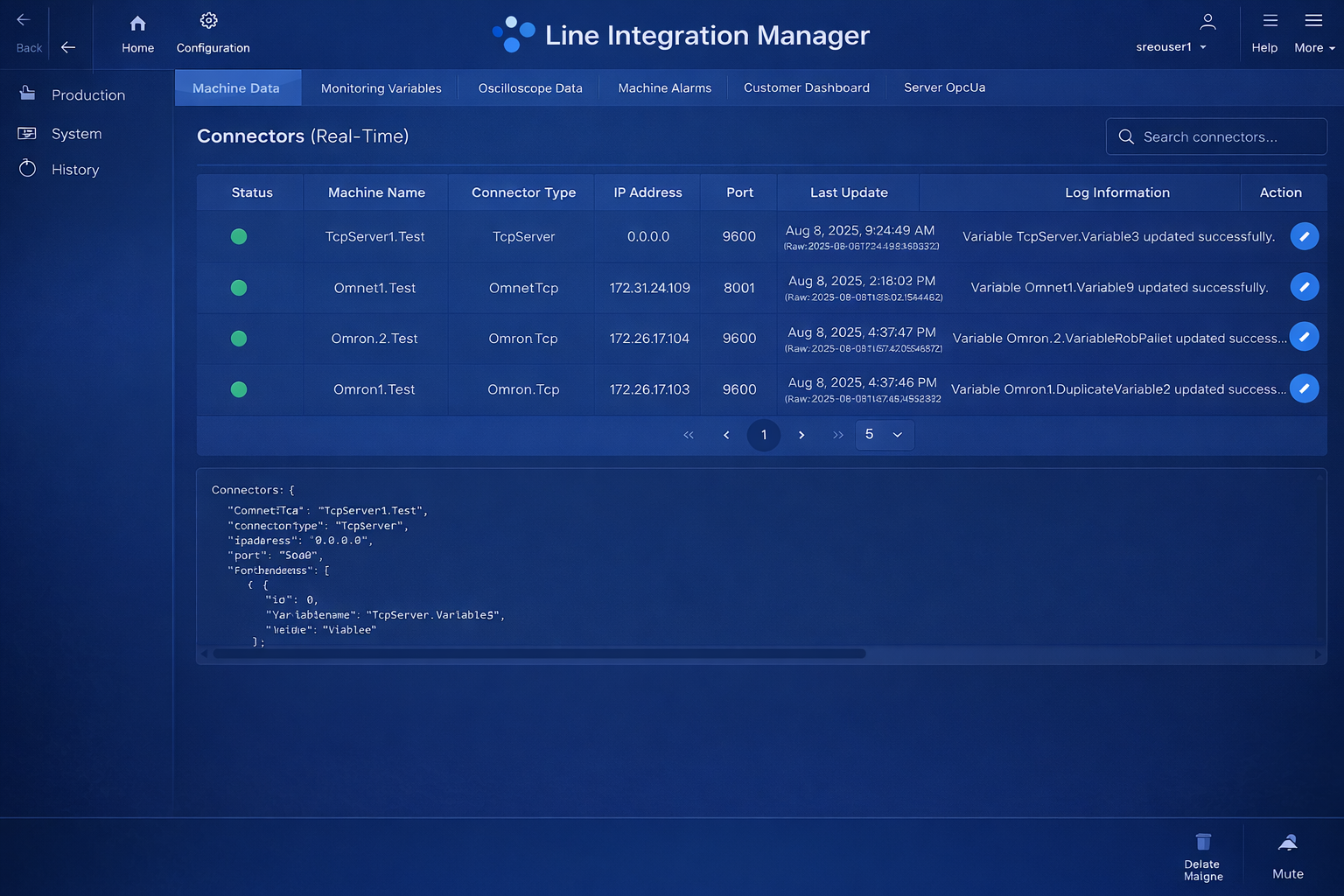Open the Customer Dashboard tab
Screen dimensions: 1344x896
806,87
